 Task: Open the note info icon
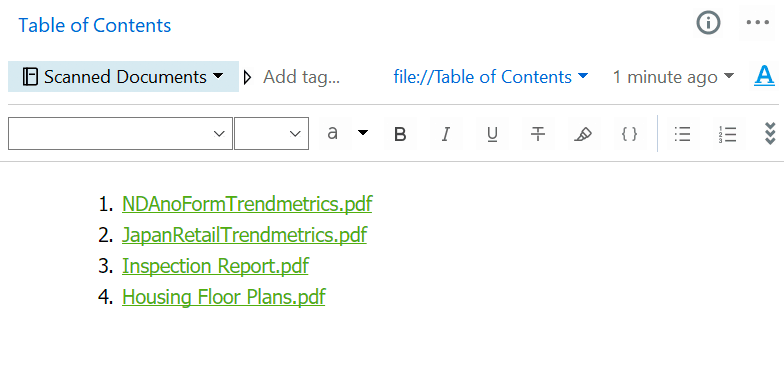pyautogui.click(x=708, y=23)
